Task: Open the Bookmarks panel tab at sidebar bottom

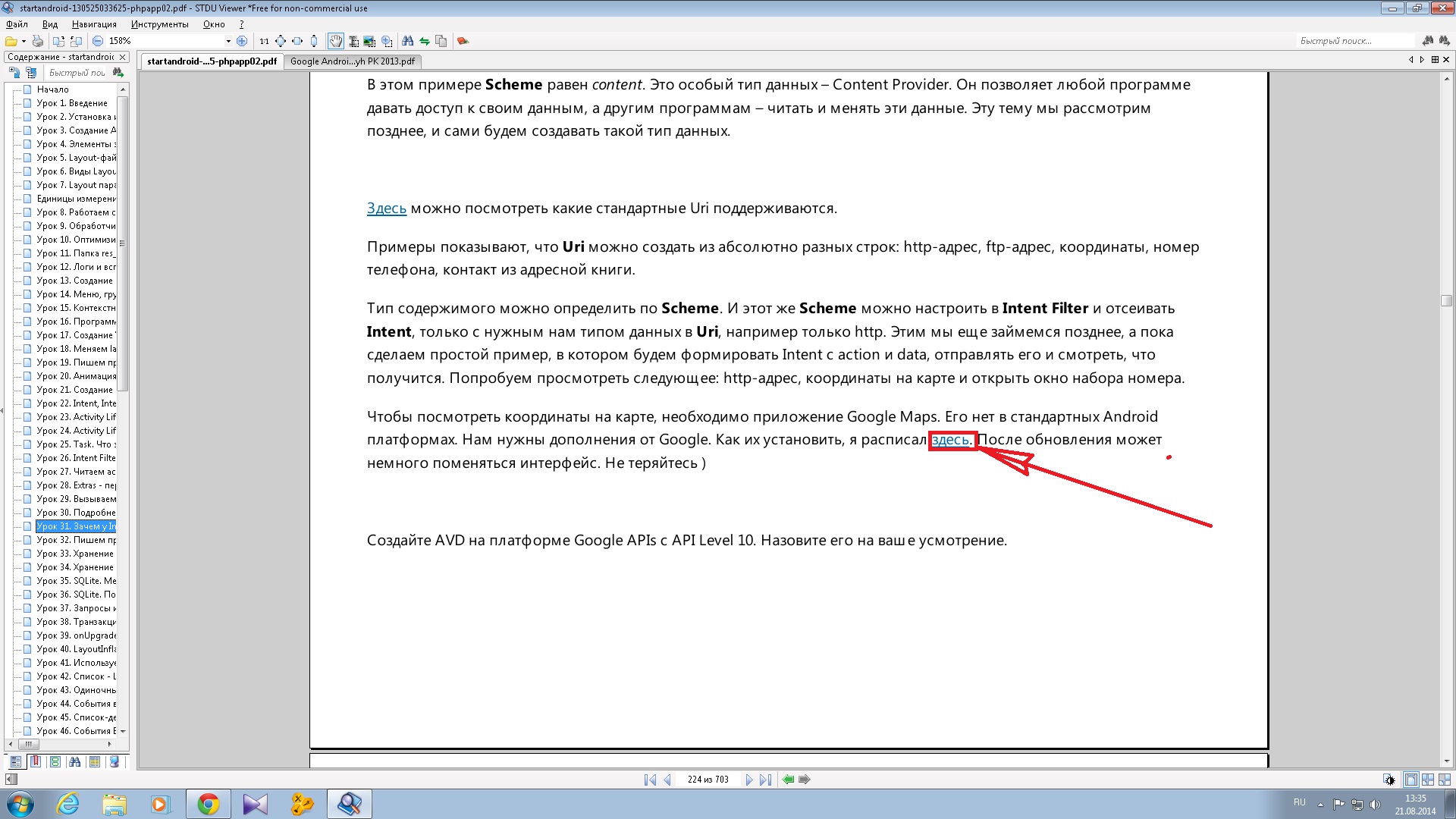Action: 35,761
